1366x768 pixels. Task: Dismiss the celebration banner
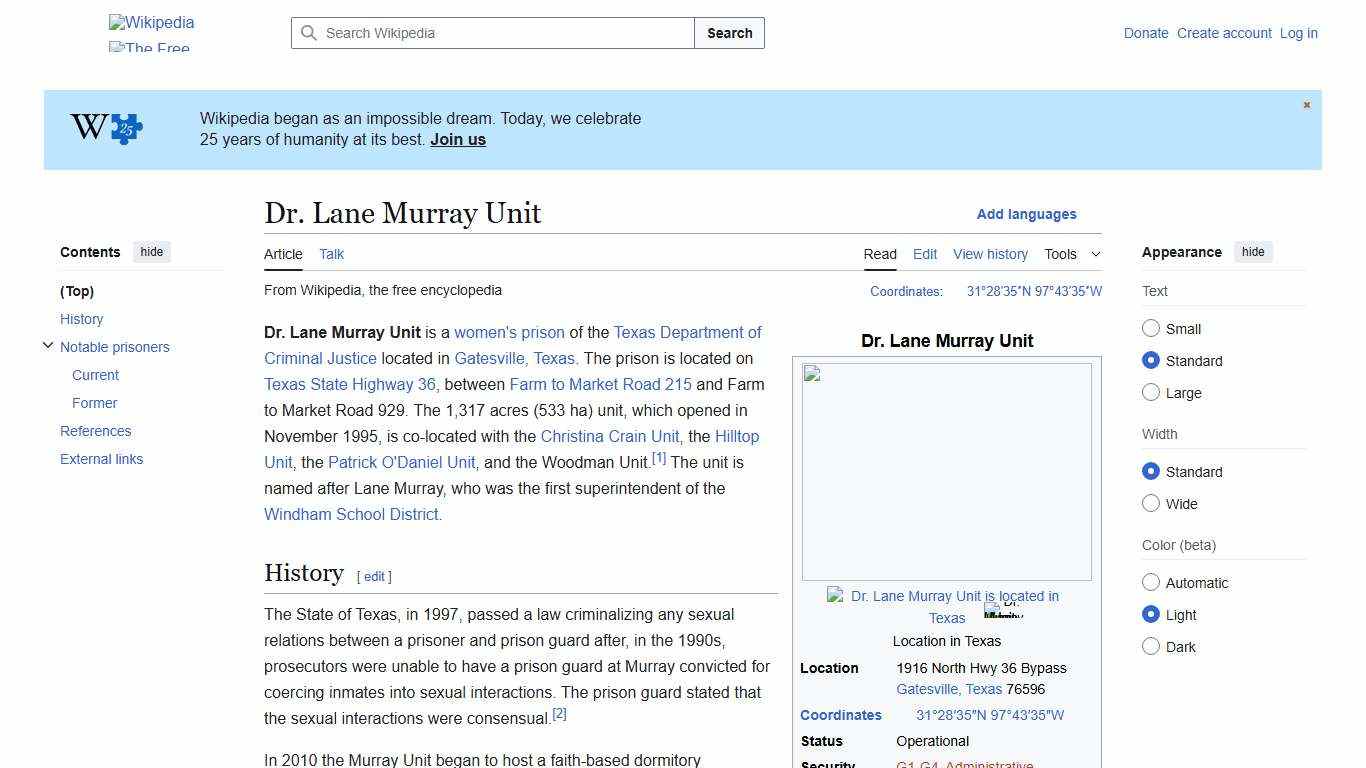tap(1306, 104)
